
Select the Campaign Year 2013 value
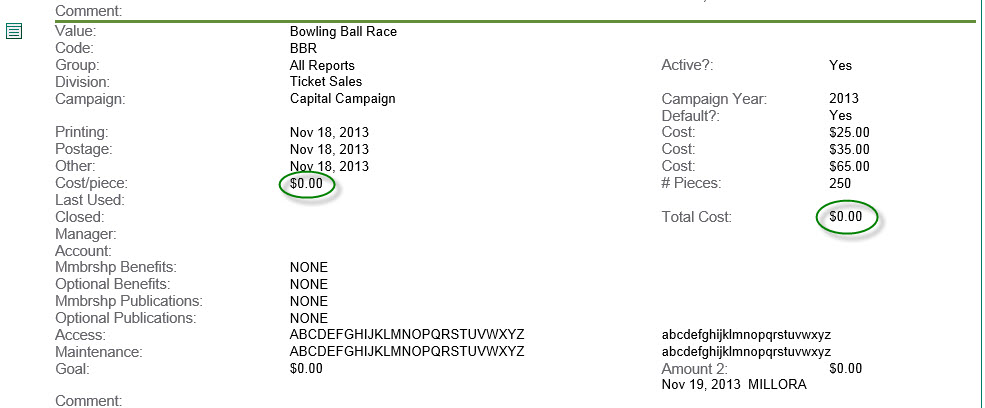click(844, 99)
